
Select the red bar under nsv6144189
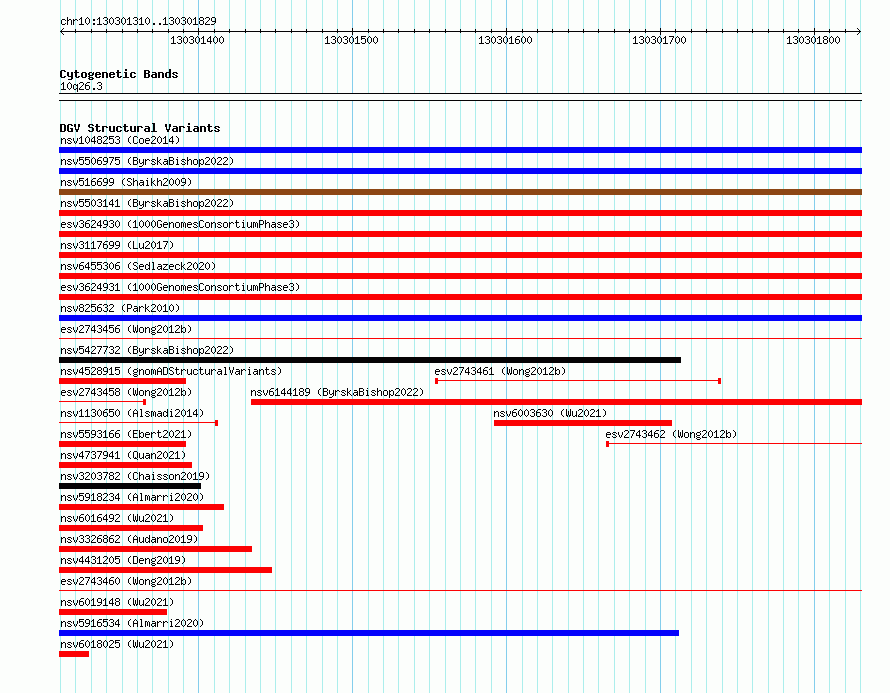point(556,402)
